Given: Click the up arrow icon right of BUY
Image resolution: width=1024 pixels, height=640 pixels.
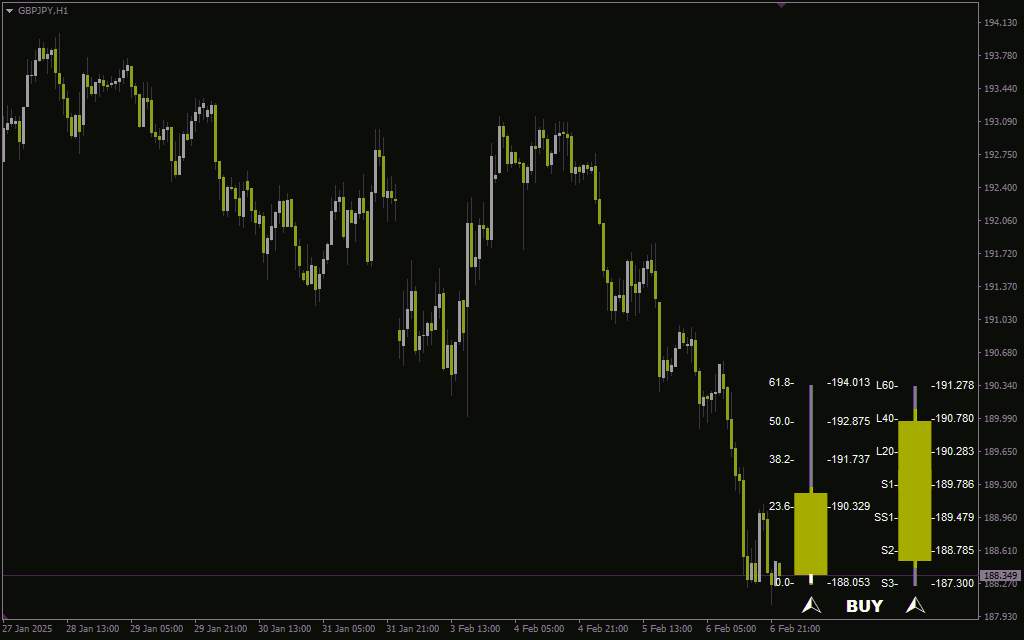Looking at the screenshot, I should 915,605.
